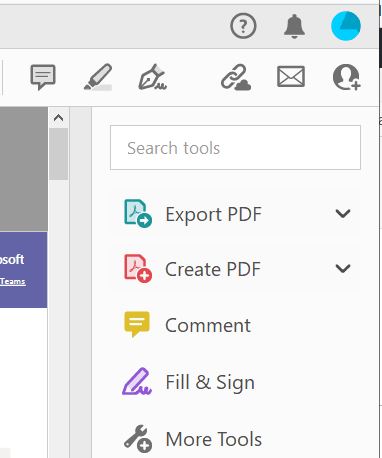Viewport: 382px width, 458px height.
Task: Open the blue account profile avatar
Action: [346, 26]
